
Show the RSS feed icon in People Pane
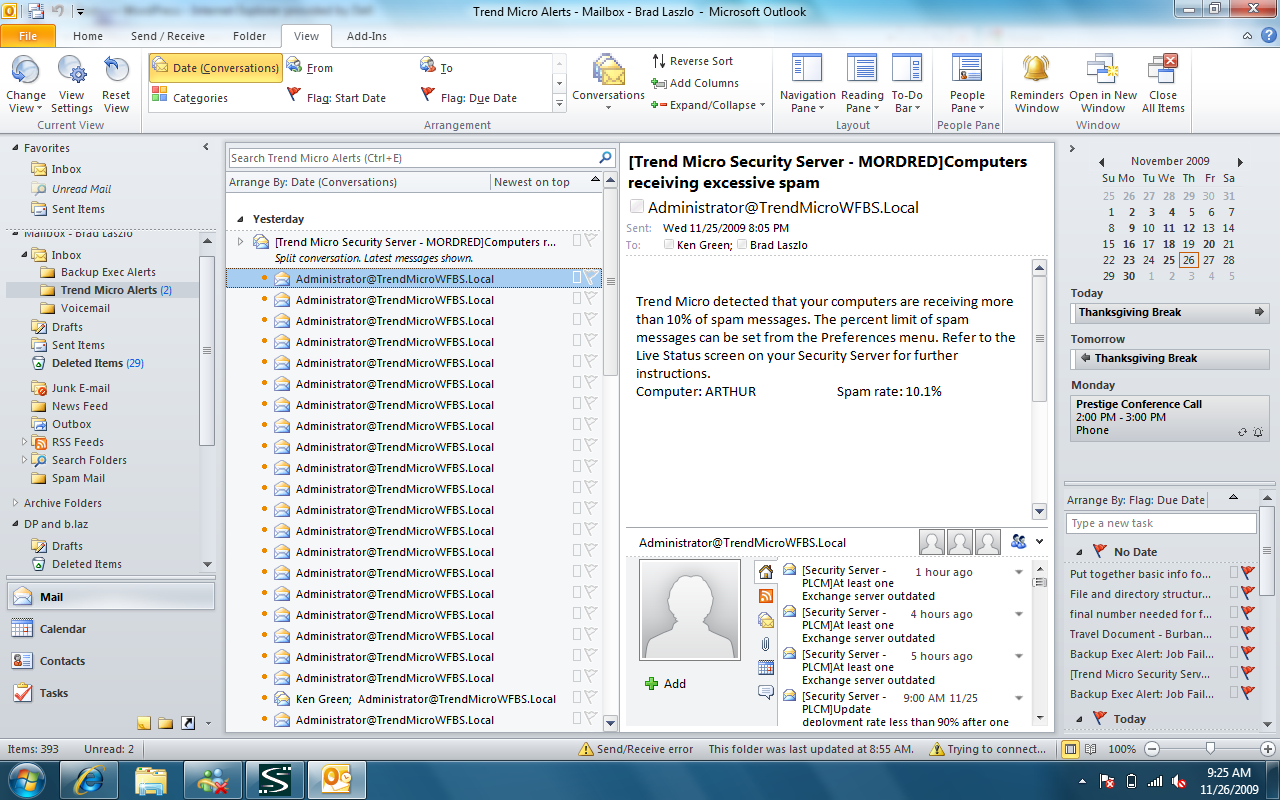click(766, 596)
